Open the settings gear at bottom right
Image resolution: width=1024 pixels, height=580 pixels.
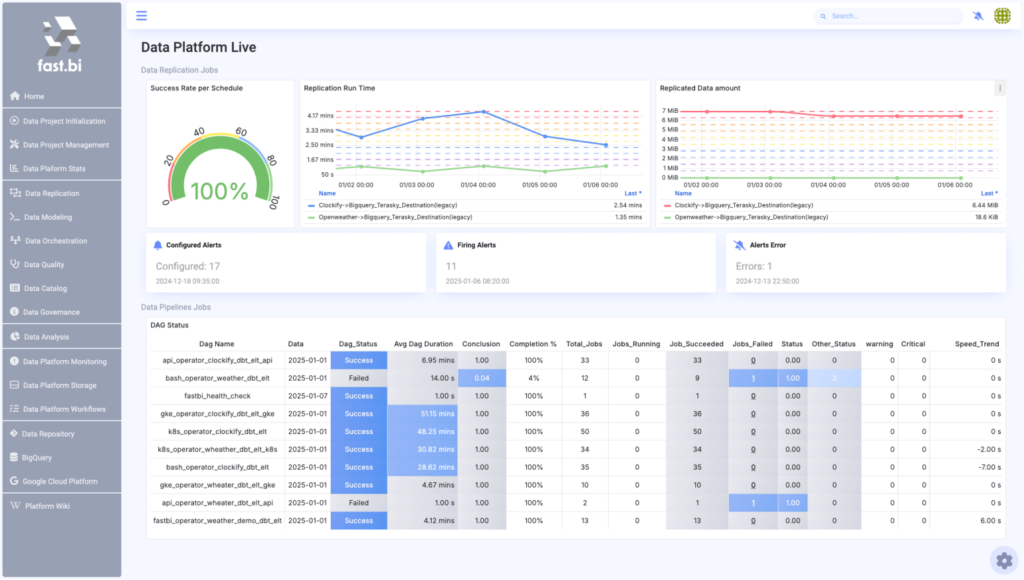[x=1002, y=560]
